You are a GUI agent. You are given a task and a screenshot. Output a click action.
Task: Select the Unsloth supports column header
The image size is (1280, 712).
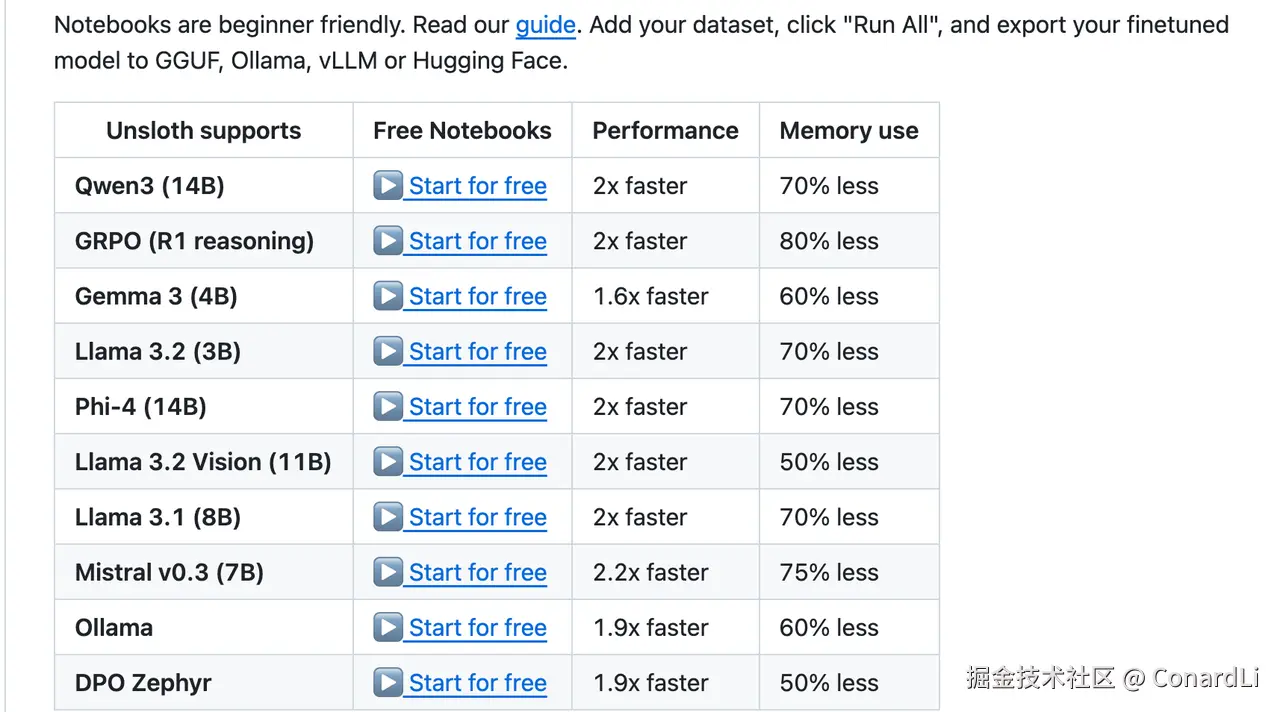[x=204, y=131]
